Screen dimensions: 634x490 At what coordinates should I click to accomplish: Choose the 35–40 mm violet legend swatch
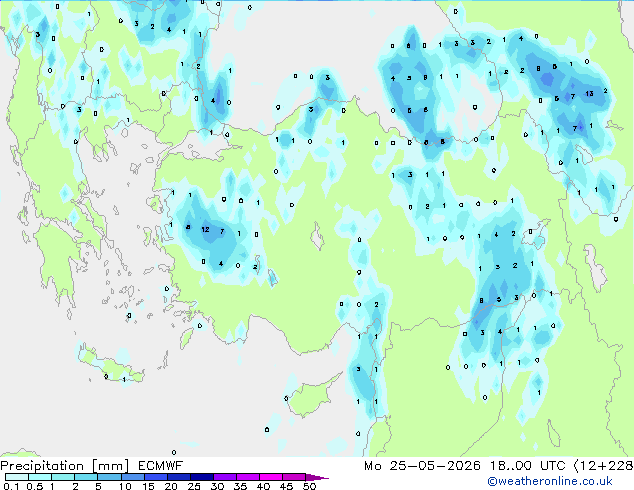(247, 477)
